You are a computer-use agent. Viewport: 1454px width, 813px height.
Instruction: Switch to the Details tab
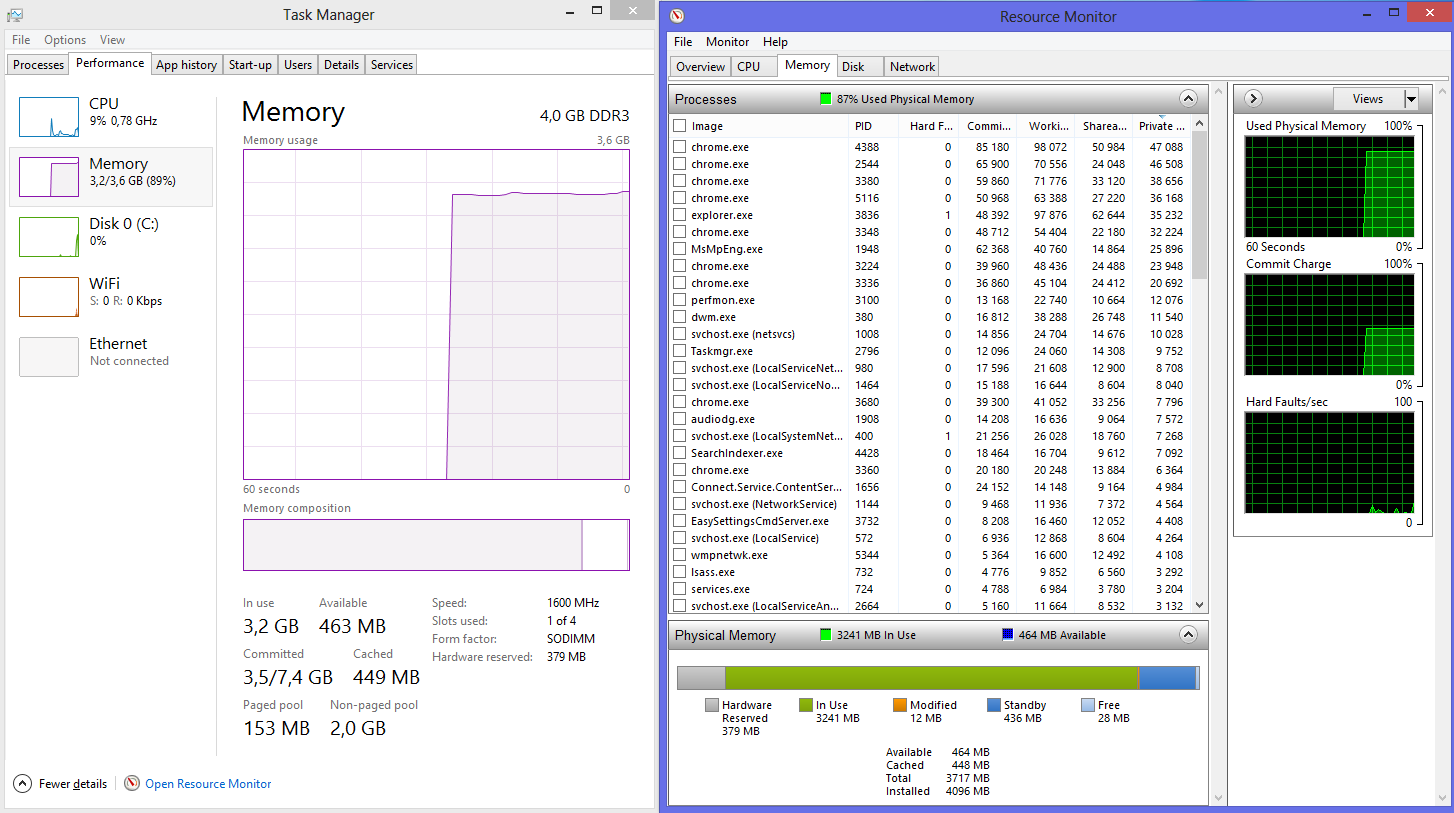[x=341, y=65]
